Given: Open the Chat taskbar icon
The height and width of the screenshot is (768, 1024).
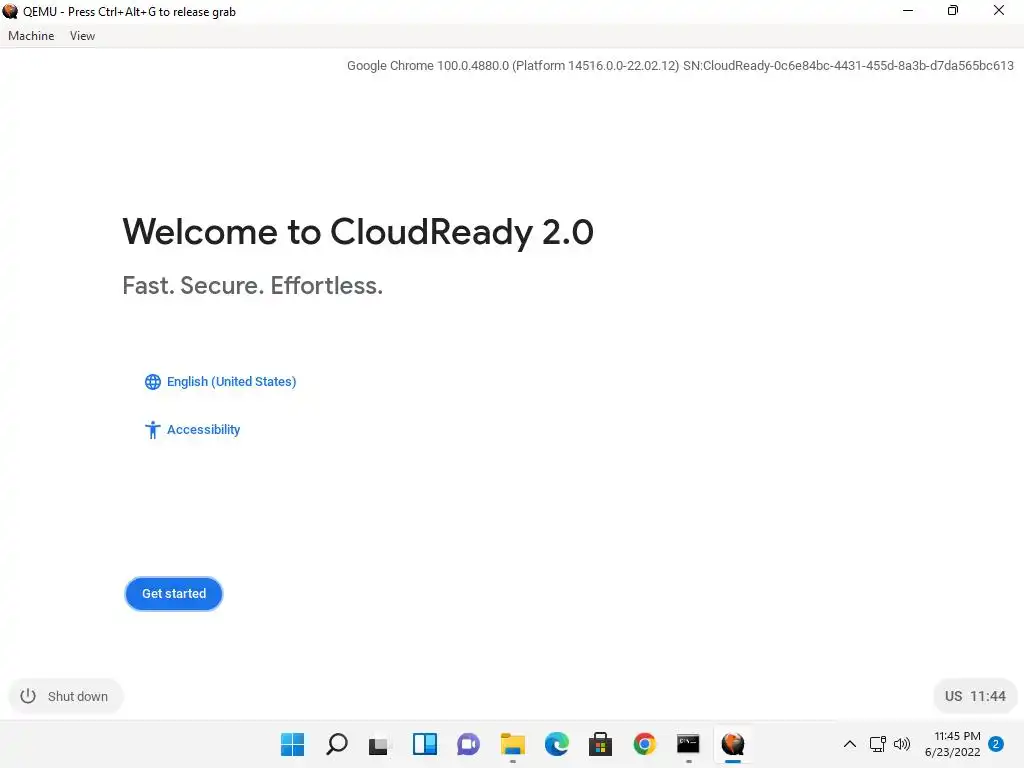Looking at the screenshot, I should pos(468,744).
